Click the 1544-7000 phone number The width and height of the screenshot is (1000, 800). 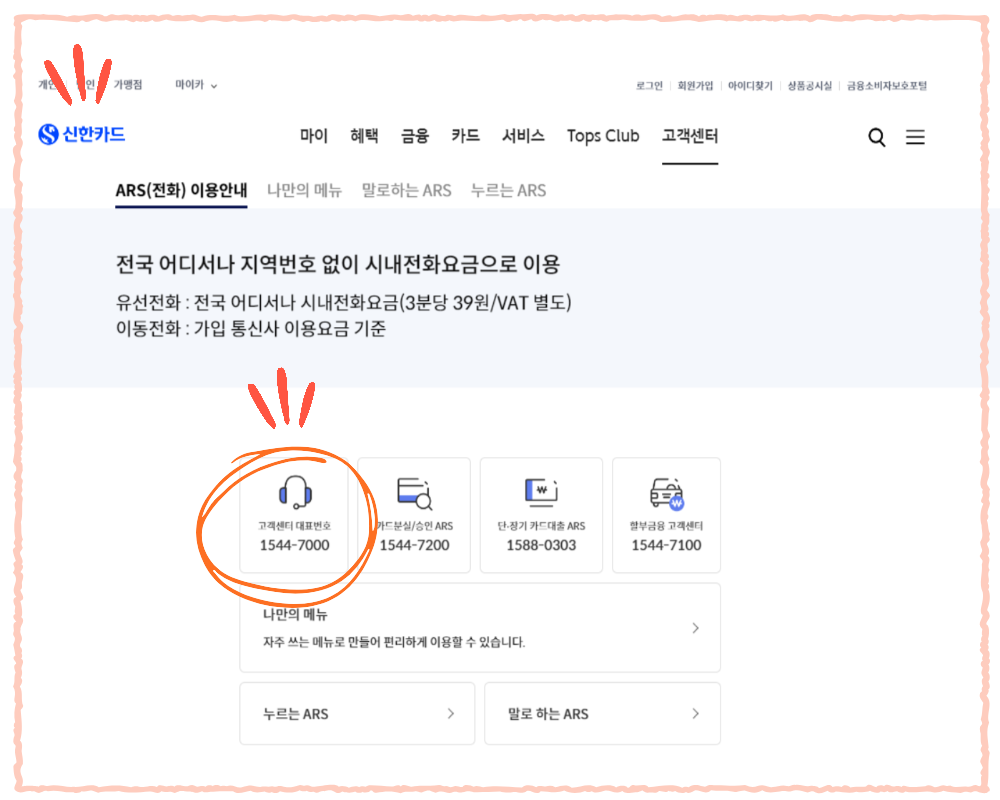(295, 545)
